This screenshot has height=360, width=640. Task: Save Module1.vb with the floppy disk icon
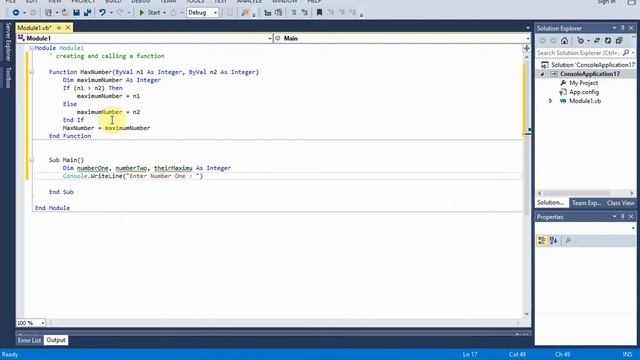pos(76,13)
